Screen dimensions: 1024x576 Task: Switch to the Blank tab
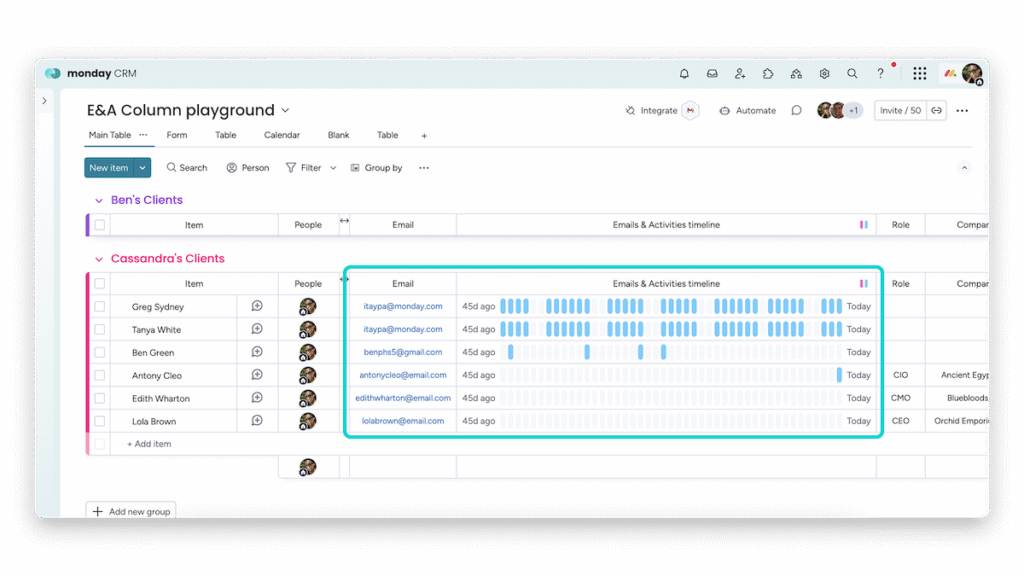338,135
